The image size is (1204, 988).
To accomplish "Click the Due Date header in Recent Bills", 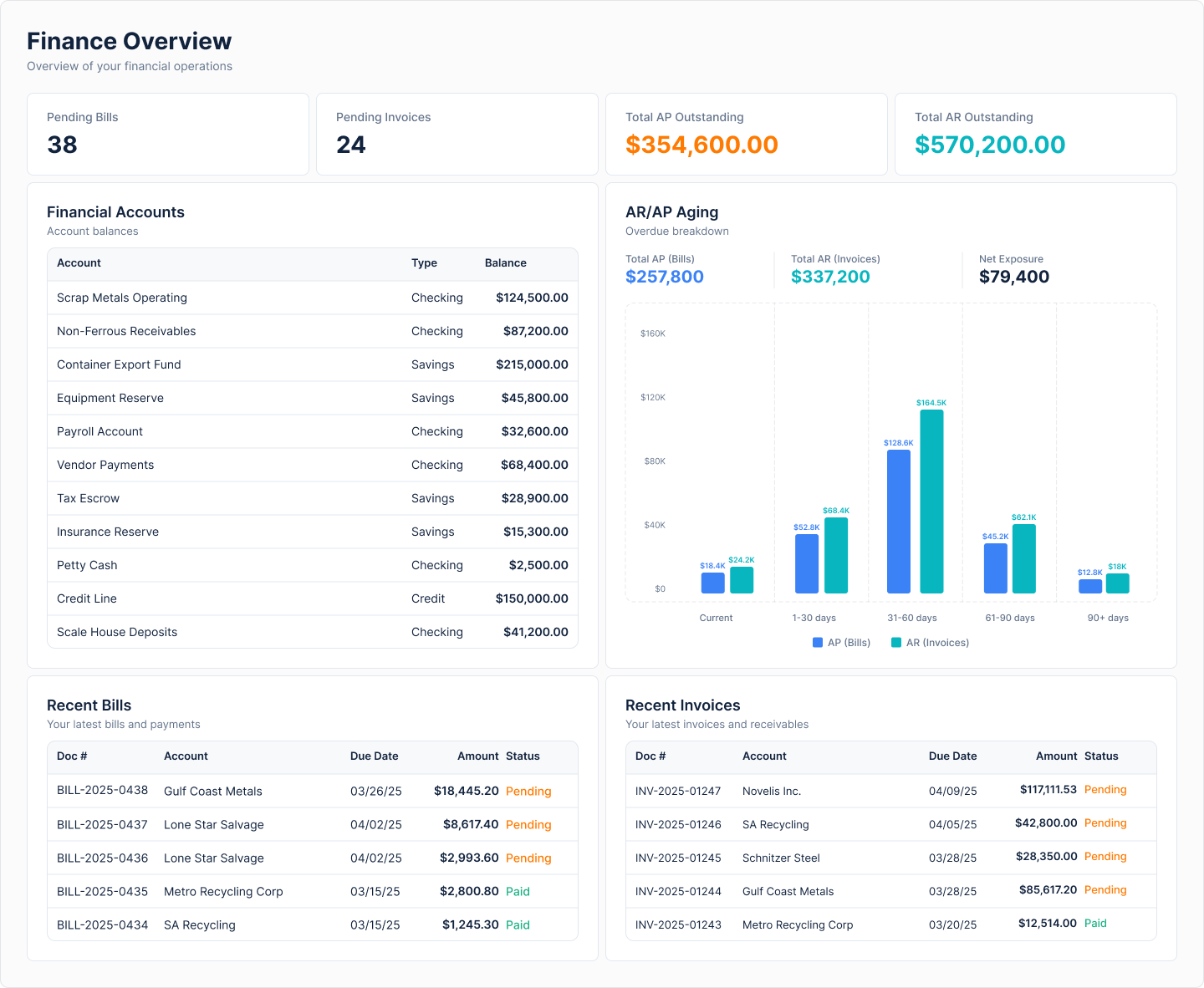I will [x=375, y=756].
